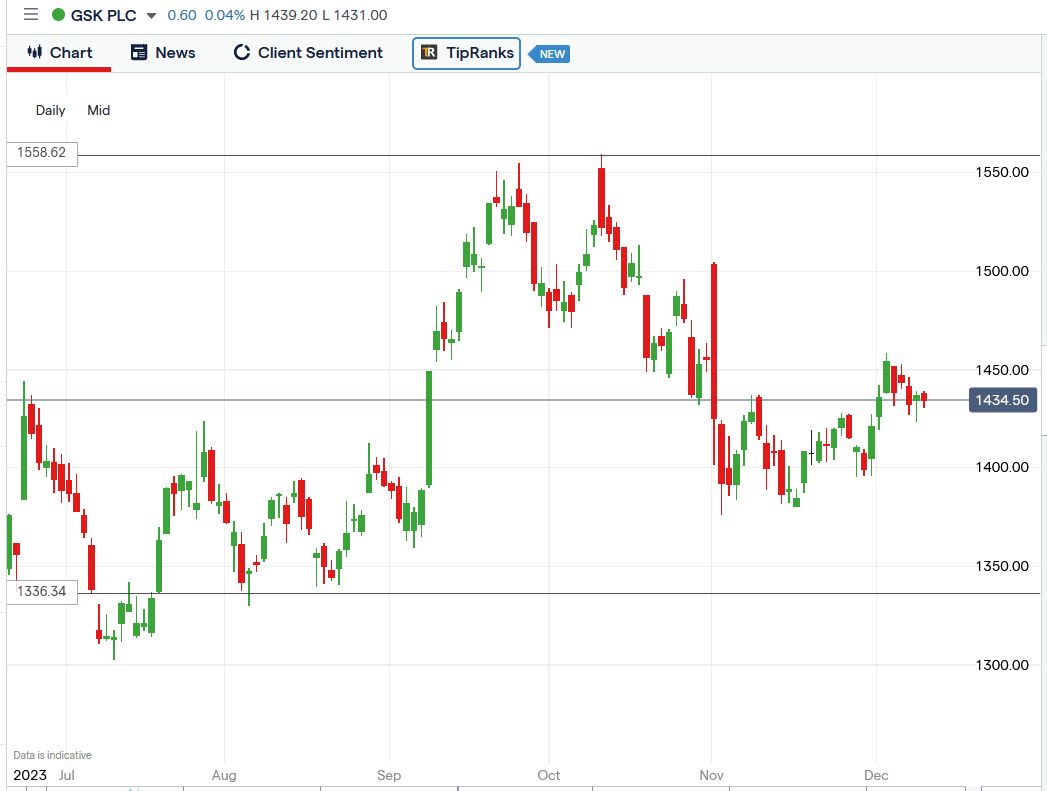This screenshot has height=791, width=1047.
Task: Click the Data is indicative notice
Action: (x=52, y=755)
